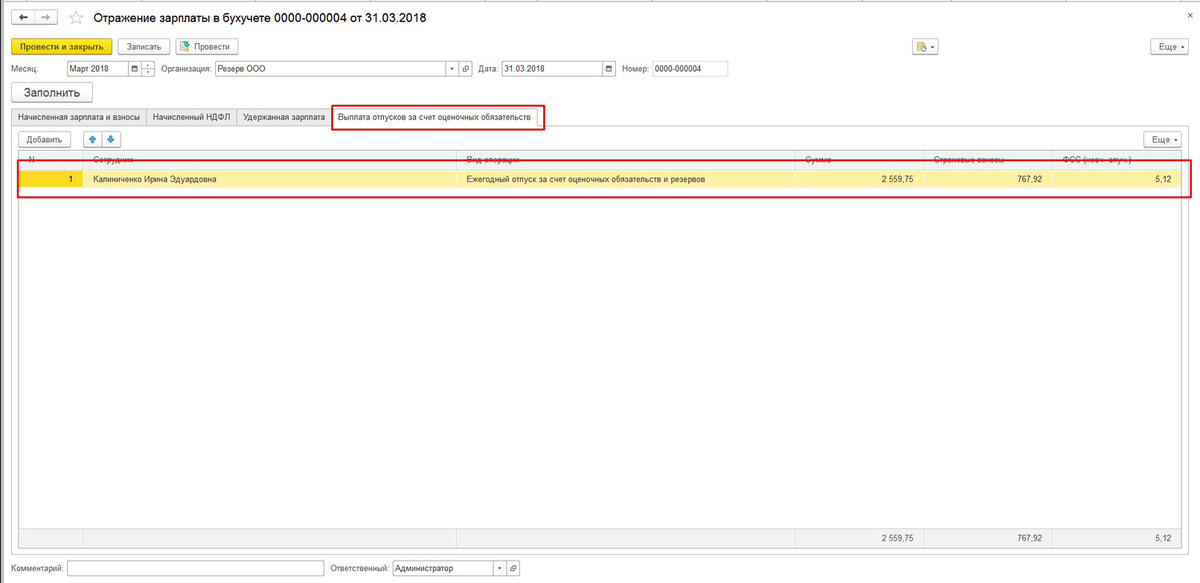Open the top toolbar reports icon dropdown
This screenshot has height=583, width=1200.
coord(925,47)
